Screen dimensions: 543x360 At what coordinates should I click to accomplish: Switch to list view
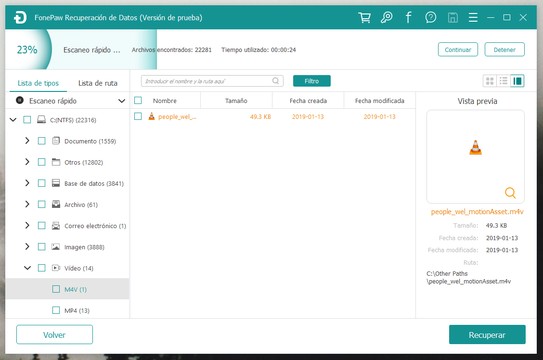coord(504,81)
